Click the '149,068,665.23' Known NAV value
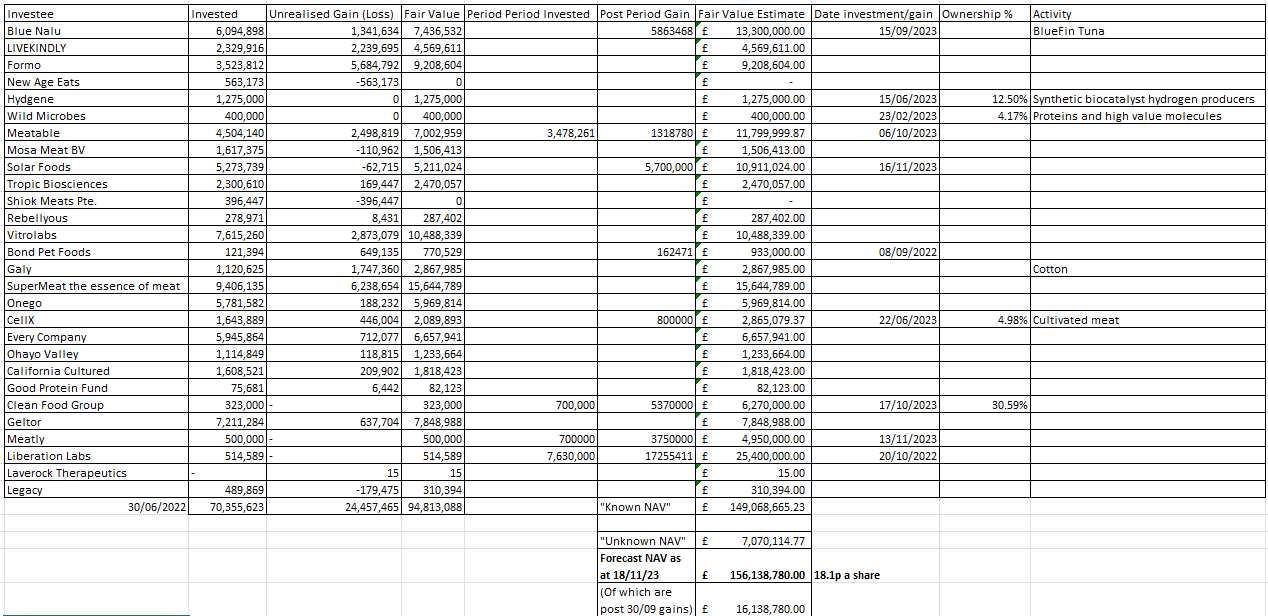The image size is (1268, 616). point(753,507)
